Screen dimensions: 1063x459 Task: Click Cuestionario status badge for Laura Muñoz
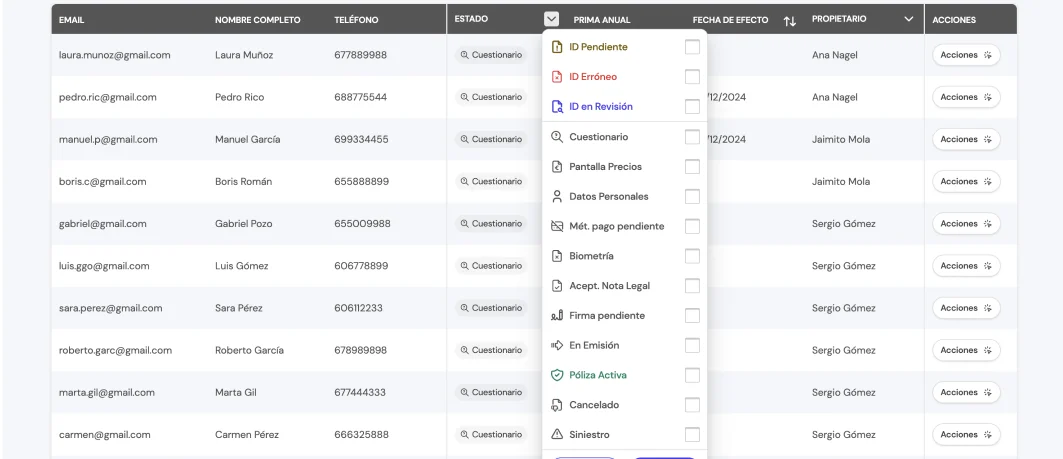[491, 55]
